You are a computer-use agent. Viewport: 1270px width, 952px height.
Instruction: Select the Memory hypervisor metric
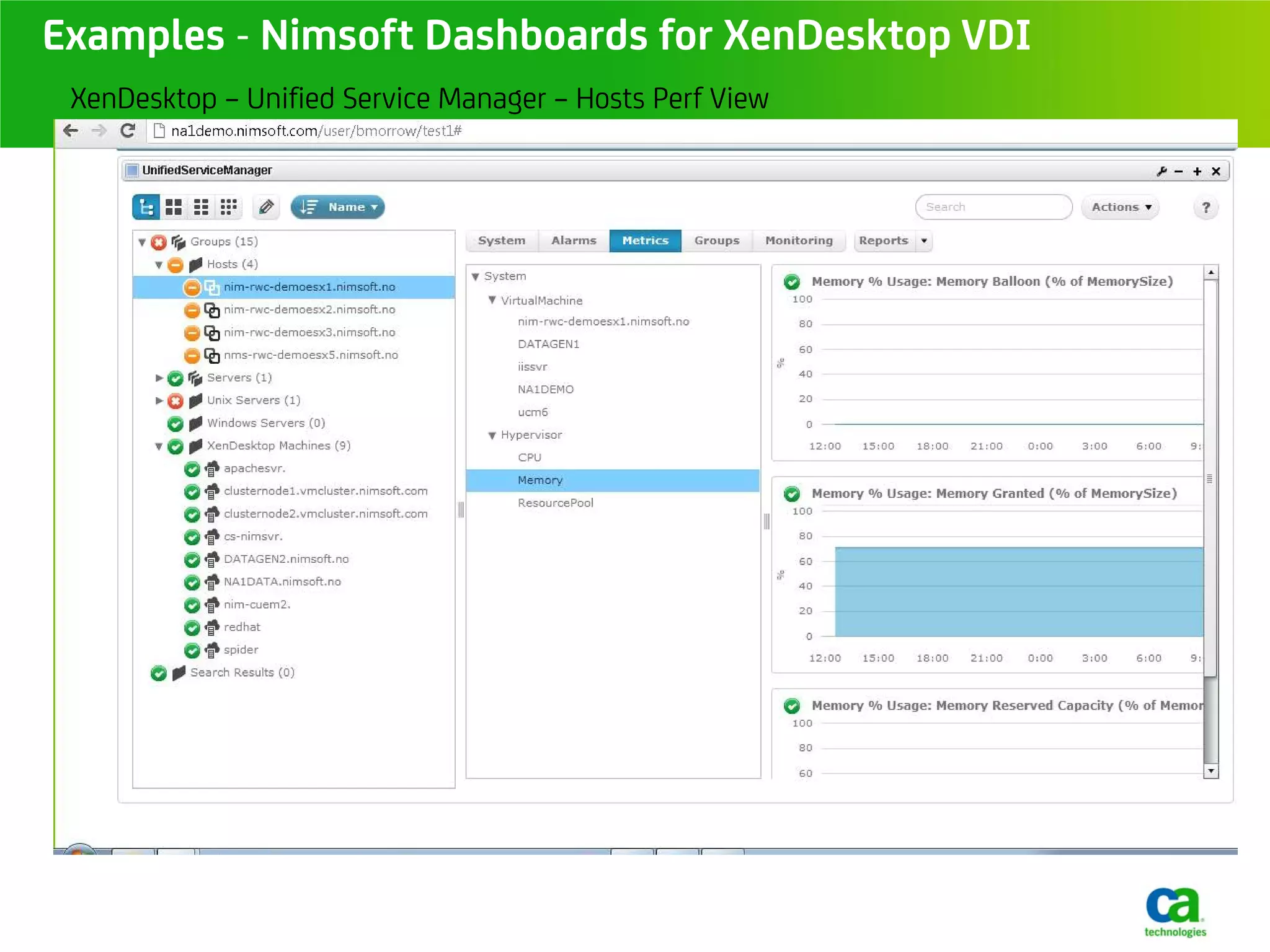pyautogui.click(x=613, y=480)
